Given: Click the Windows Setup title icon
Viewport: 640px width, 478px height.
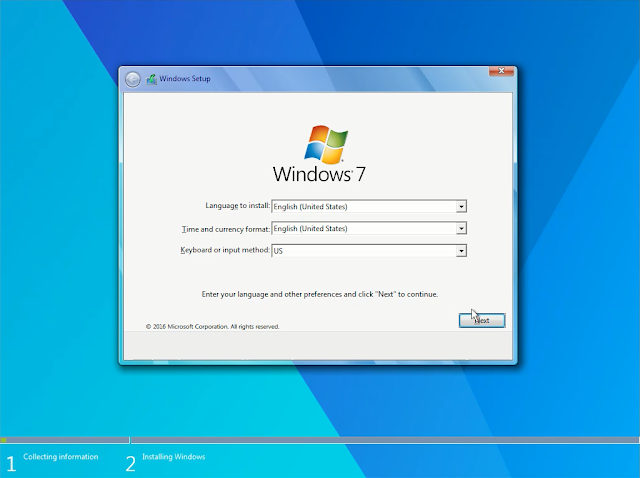Looking at the screenshot, I should pyautogui.click(x=151, y=79).
